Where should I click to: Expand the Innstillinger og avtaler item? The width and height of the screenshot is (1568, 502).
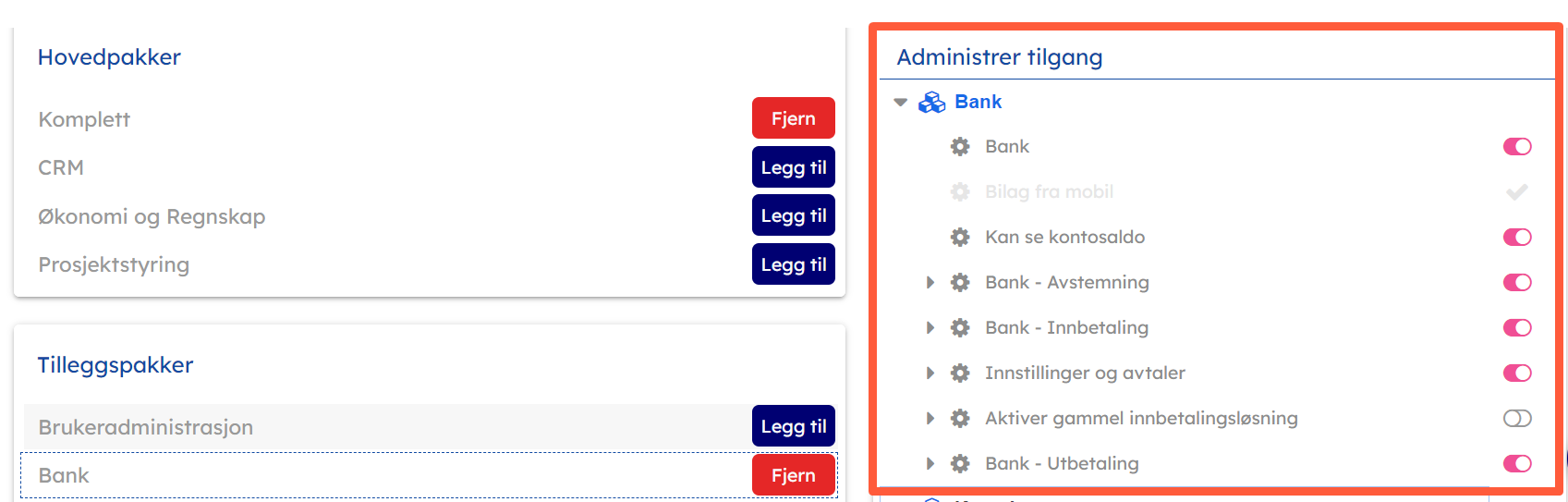(930, 373)
